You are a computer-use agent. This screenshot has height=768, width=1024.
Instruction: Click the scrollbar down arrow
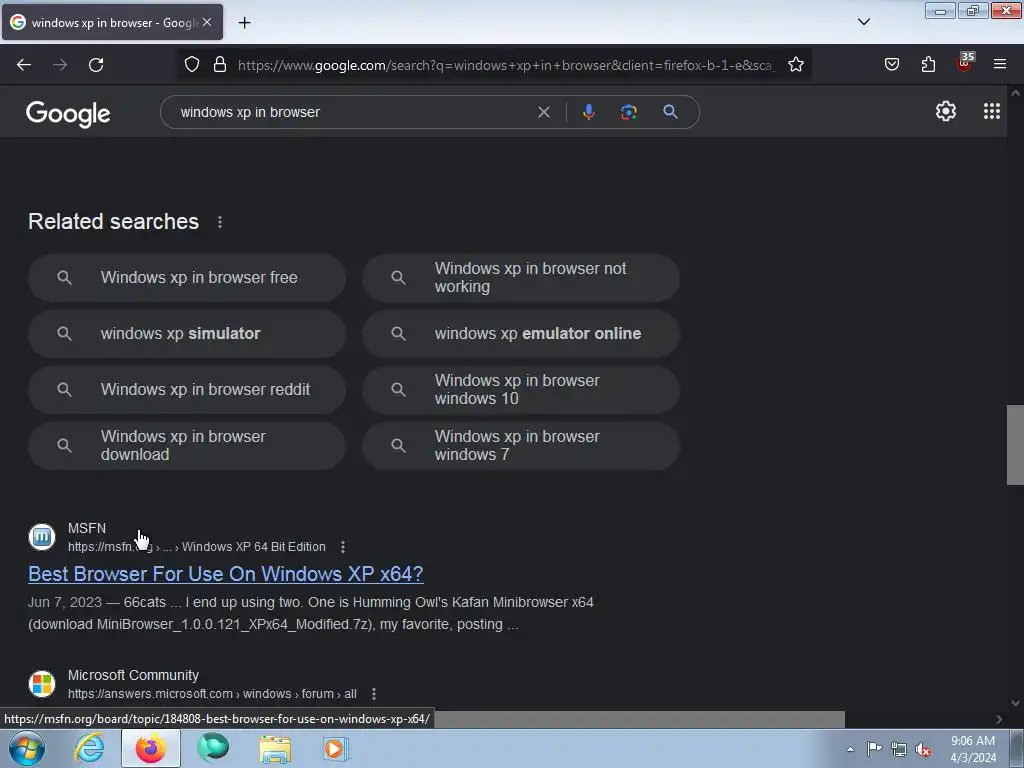point(1015,703)
